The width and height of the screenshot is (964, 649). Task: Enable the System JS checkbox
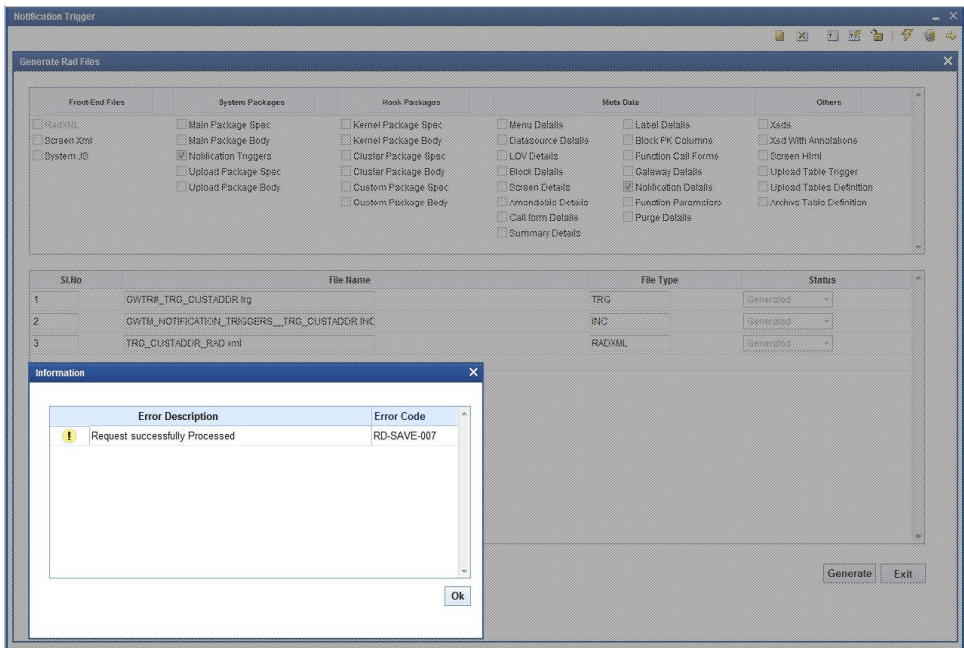coord(38,155)
